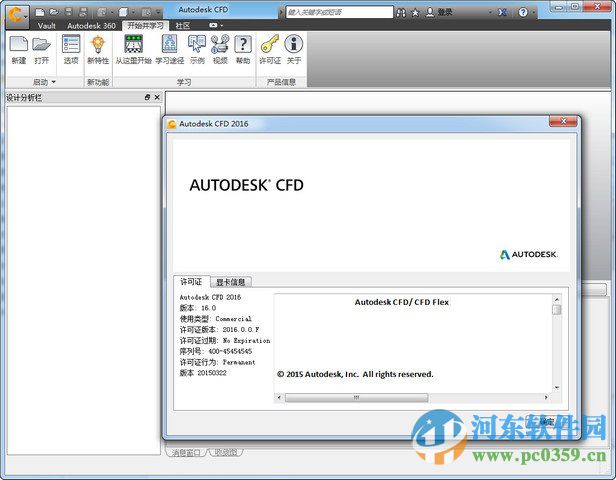616x480 pixels.
Task: Click the title bar help question icon
Action: point(522,12)
